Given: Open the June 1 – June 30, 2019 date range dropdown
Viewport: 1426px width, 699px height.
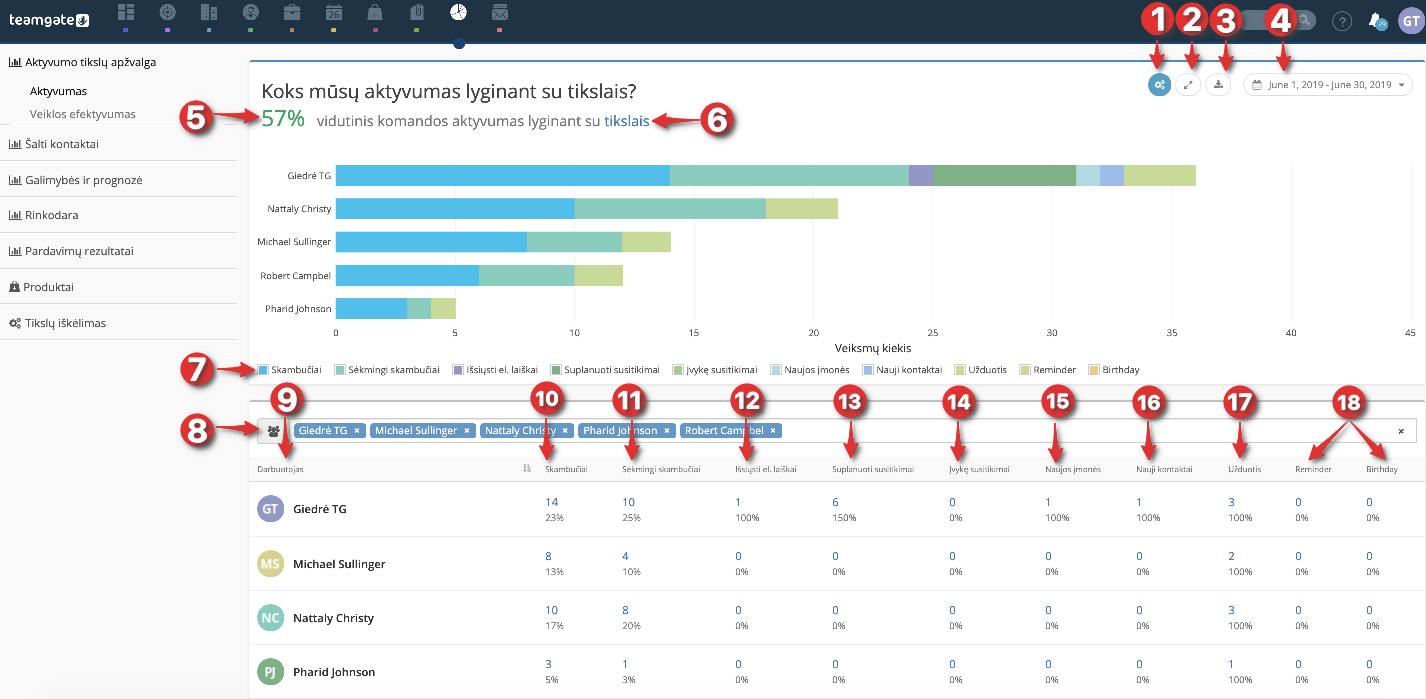Looking at the screenshot, I should [x=1328, y=85].
